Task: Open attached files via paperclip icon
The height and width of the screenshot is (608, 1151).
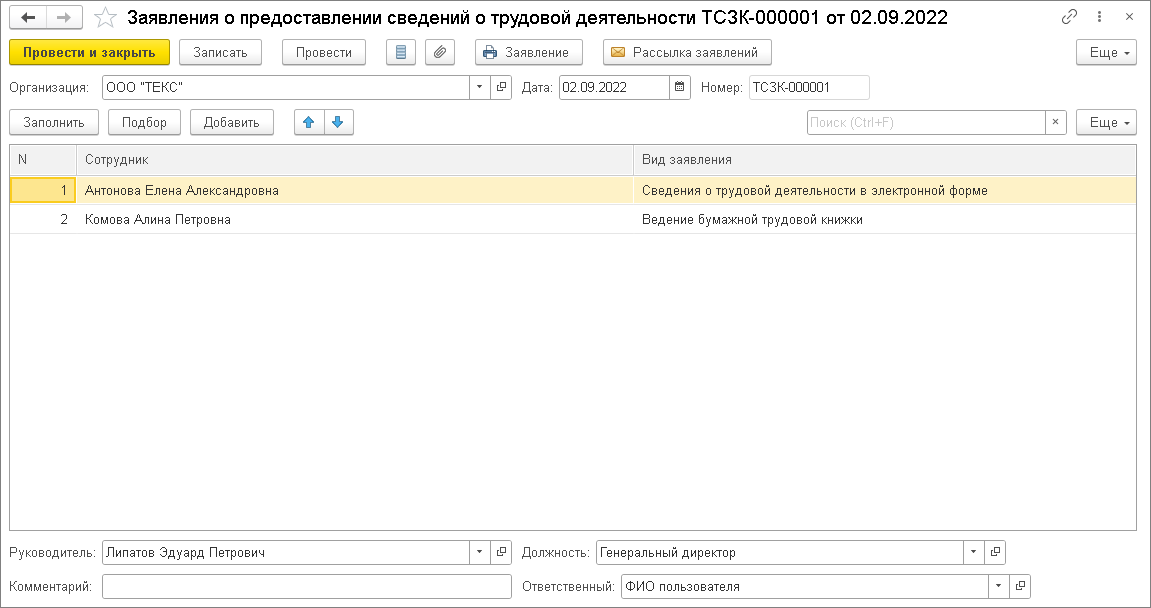Action: click(x=440, y=52)
